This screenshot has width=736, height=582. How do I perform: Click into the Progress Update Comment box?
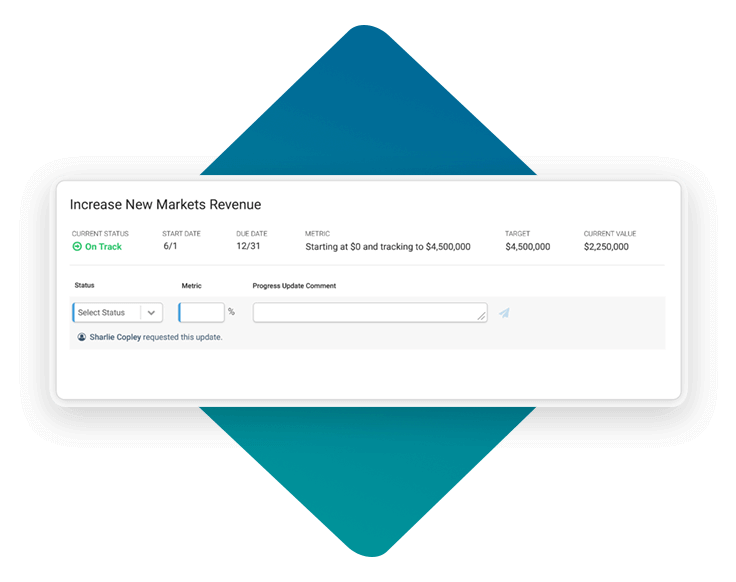click(x=370, y=313)
